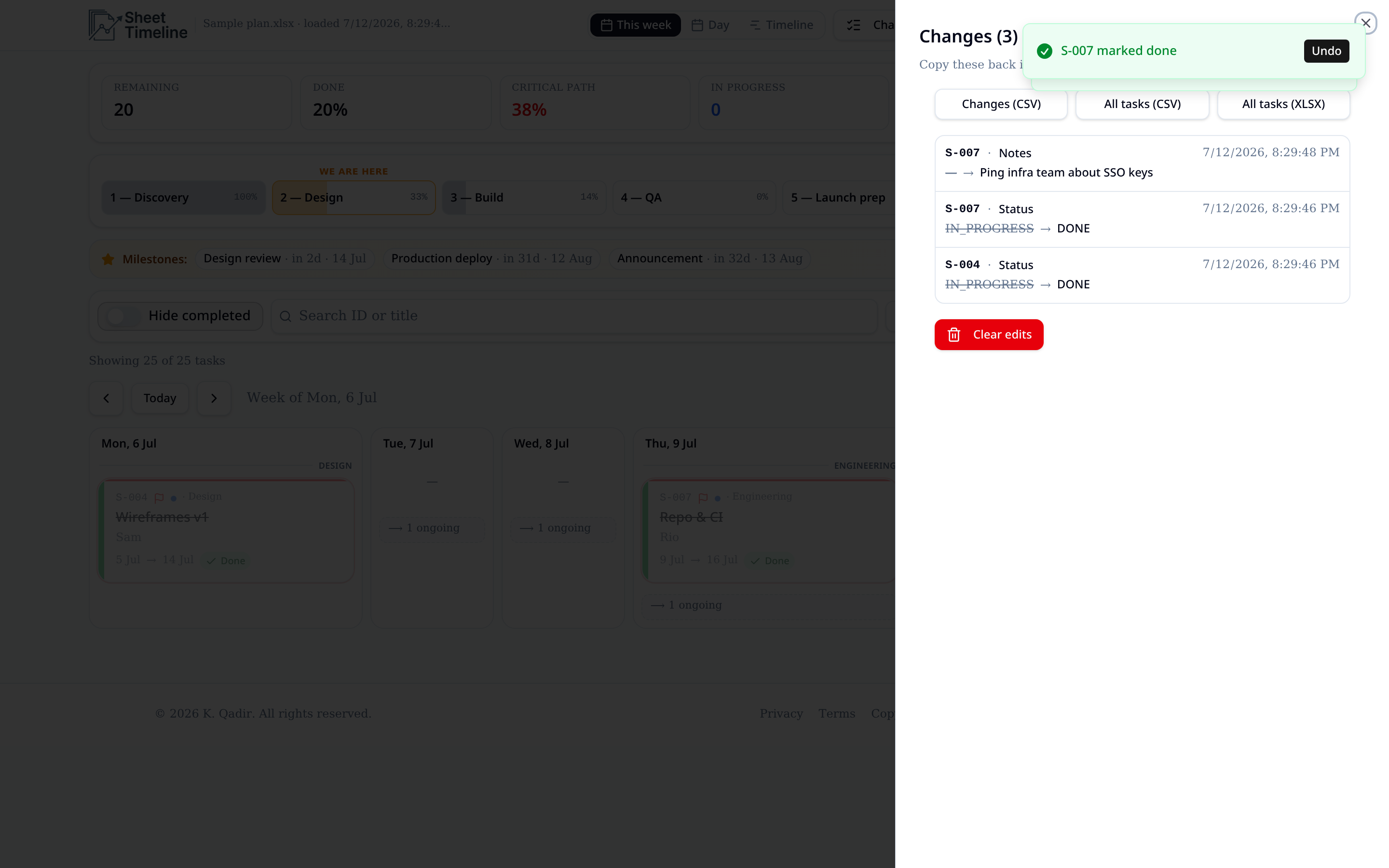This screenshot has width=1389, height=868.
Task: Click the calendar icon in Day tab
Action: tap(697, 25)
